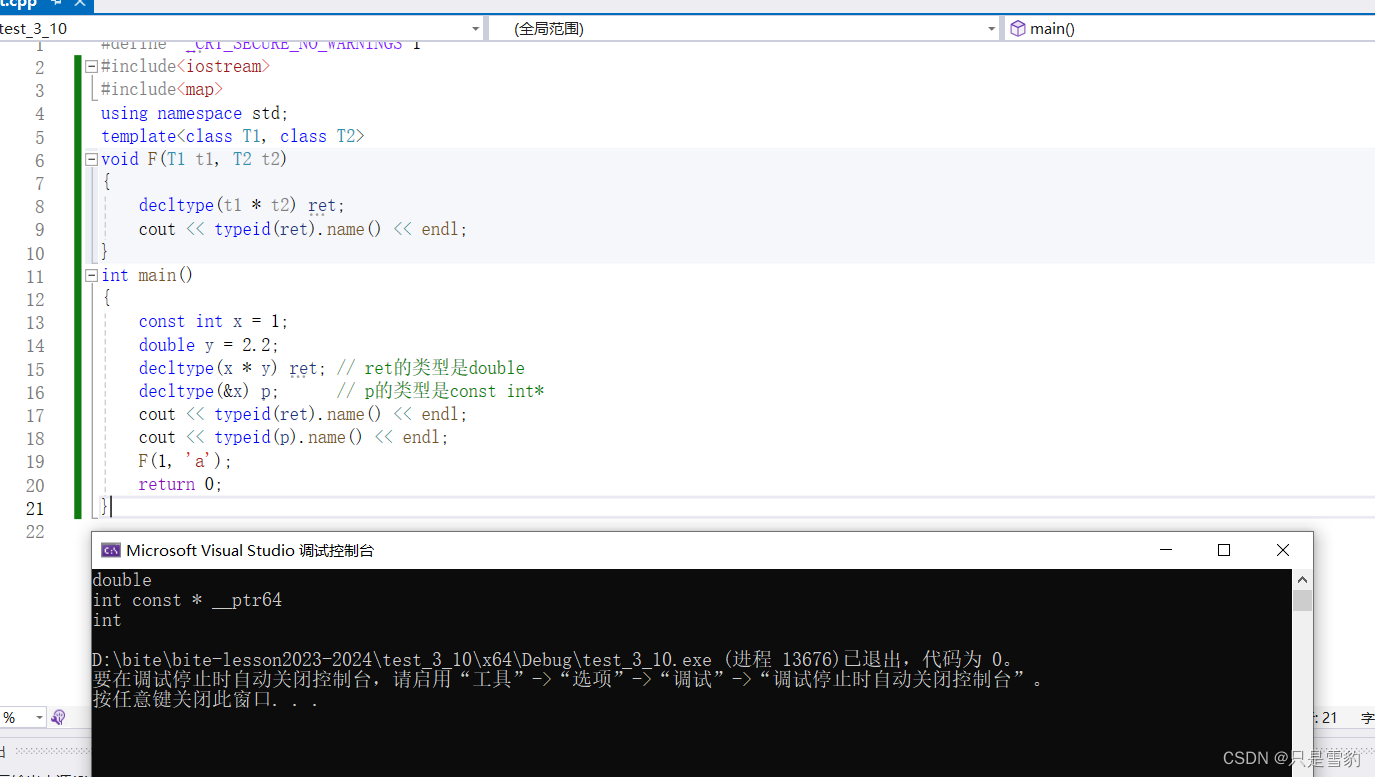Collapse the void F function on line 6
Screen dimensions: 1375x777
pos(92,159)
